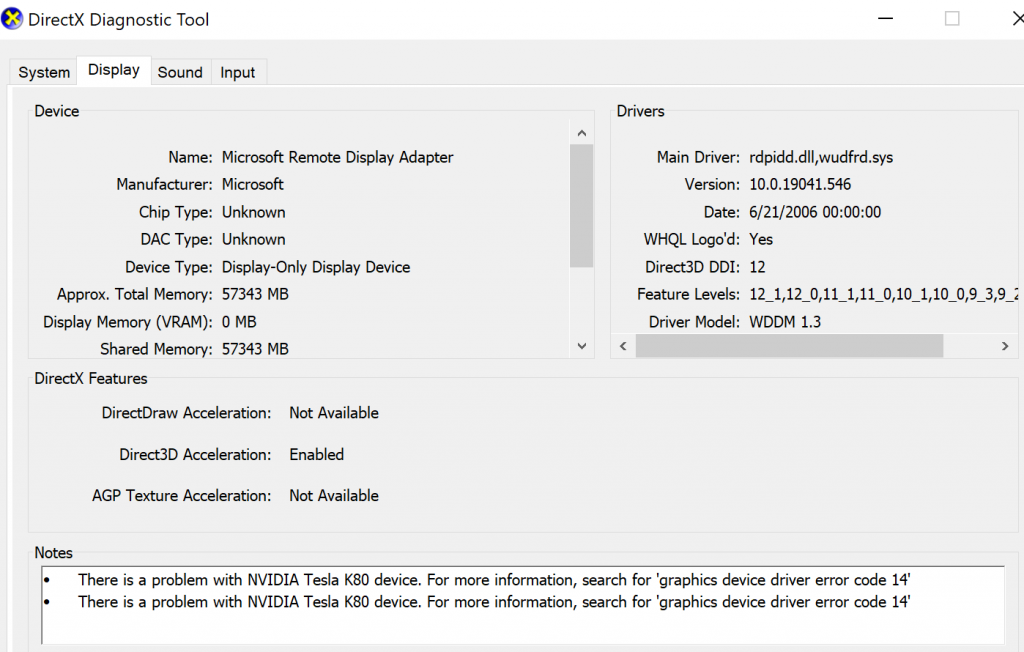Image resolution: width=1024 pixels, height=652 pixels.
Task: Click the 'Approx. Total Memory:' label
Action: tap(135, 295)
